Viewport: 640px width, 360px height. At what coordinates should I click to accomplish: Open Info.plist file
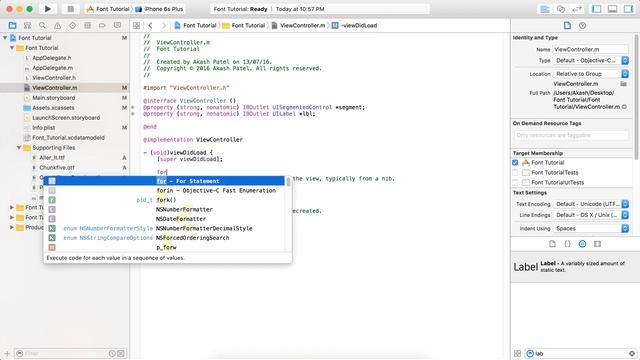(43, 128)
